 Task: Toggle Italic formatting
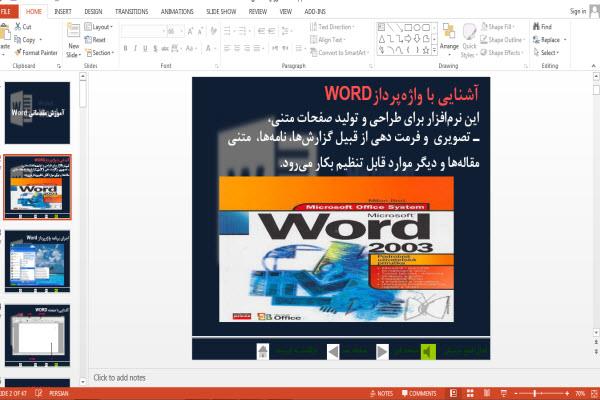pos(135,49)
